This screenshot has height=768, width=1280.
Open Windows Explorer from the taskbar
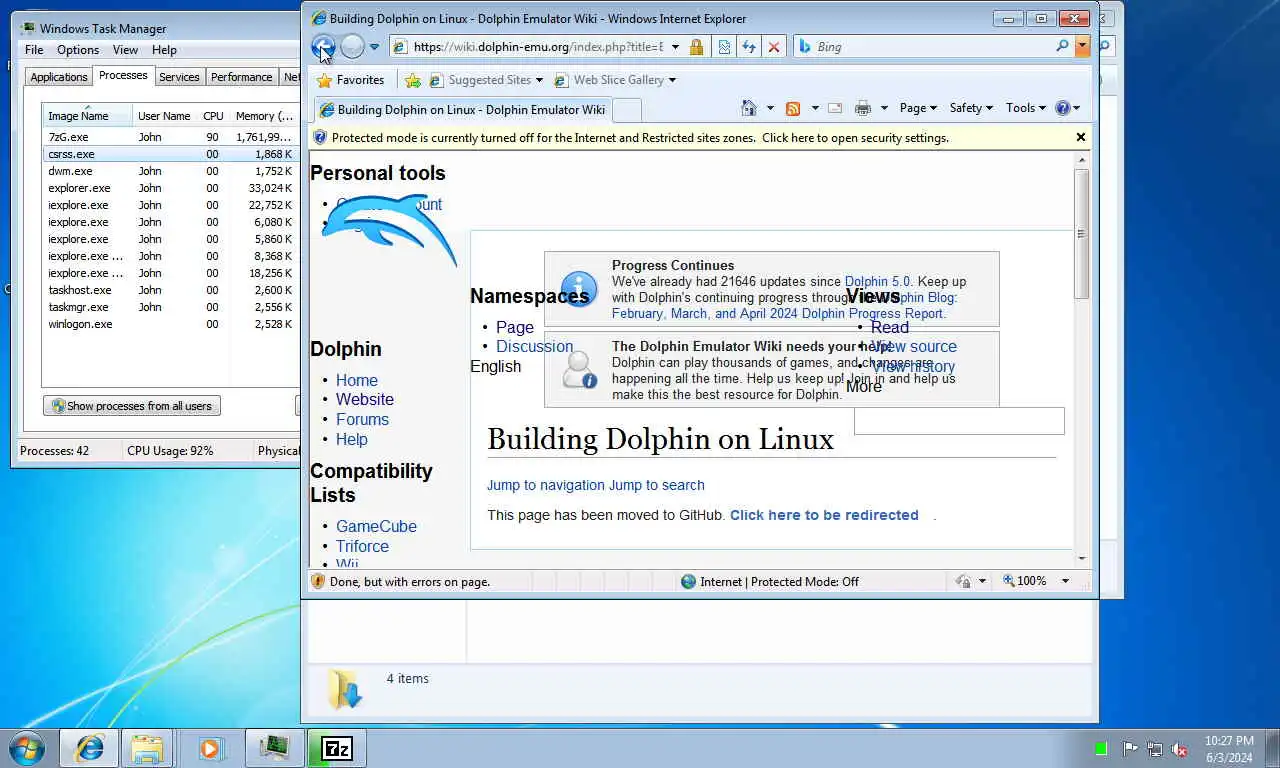pyautogui.click(x=147, y=747)
